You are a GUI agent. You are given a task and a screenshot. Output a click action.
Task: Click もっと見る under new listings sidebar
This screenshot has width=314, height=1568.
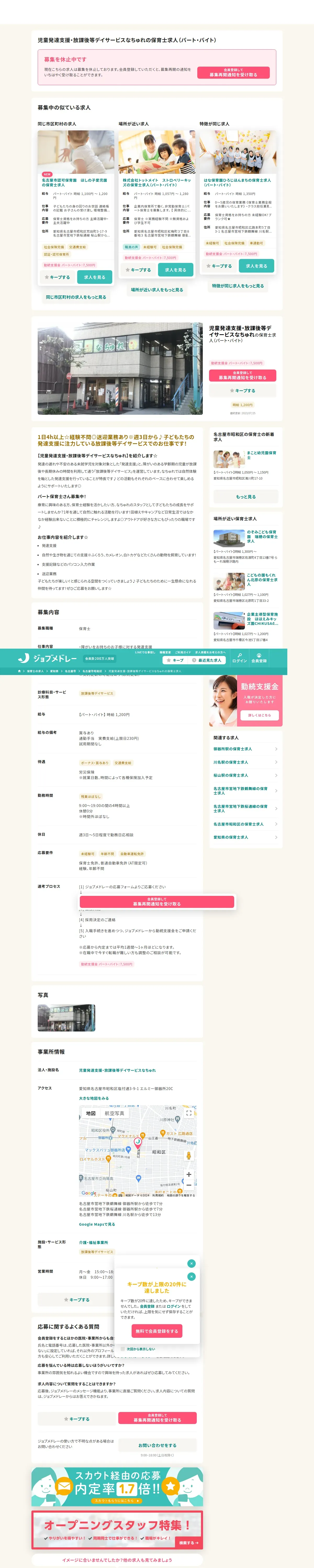(x=246, y=497)
